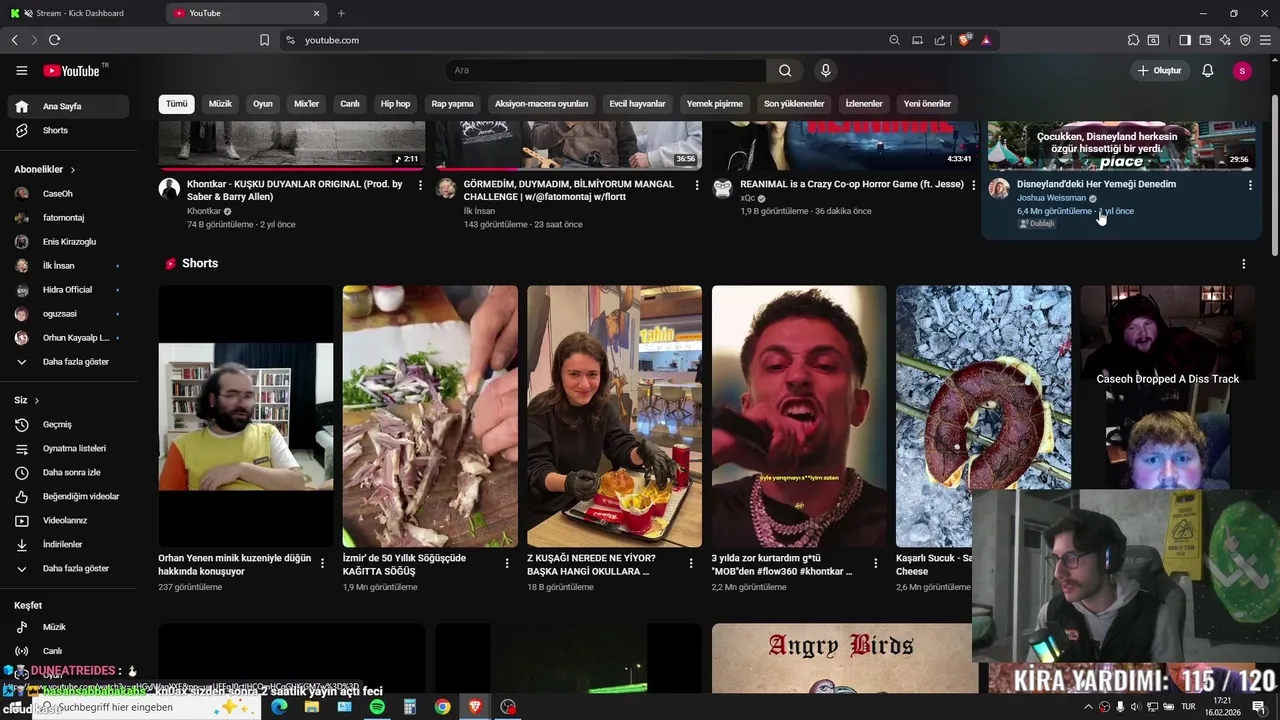Show hidden system tray icons
The image size is (1280, 720).
pyautogui.click(x=1088, y=707)
